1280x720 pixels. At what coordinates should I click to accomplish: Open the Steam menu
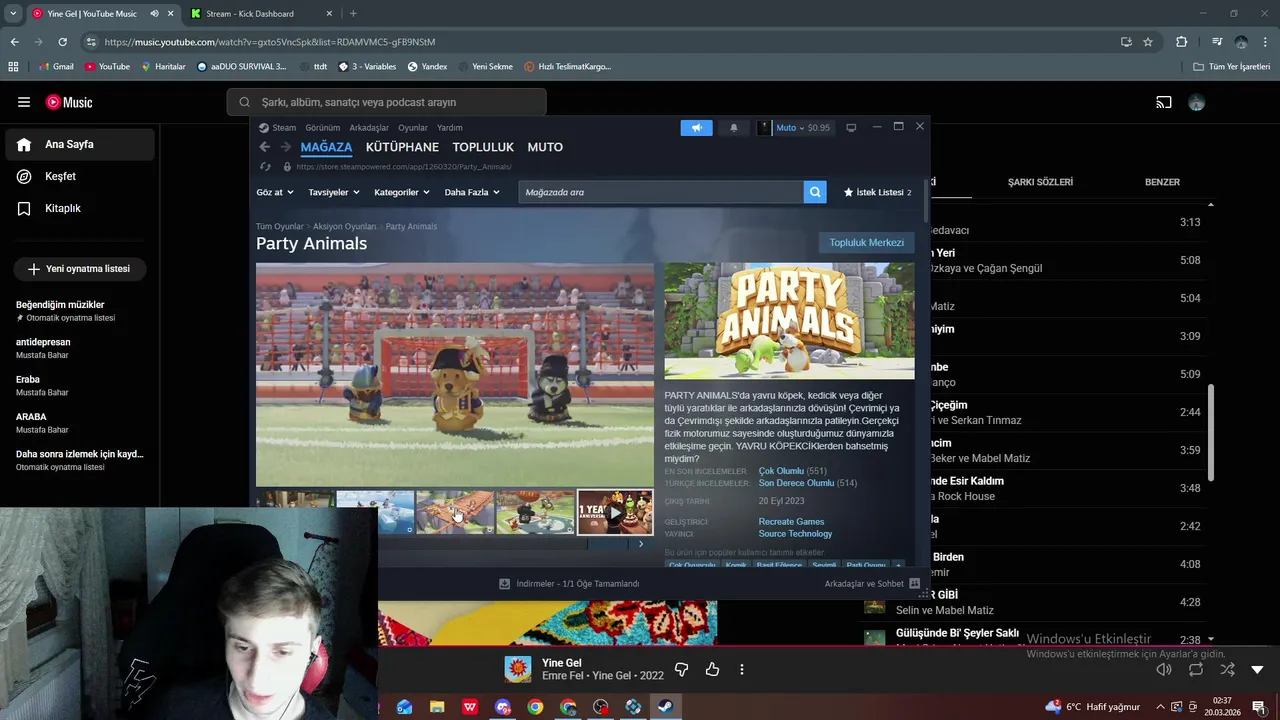(278, 128)
